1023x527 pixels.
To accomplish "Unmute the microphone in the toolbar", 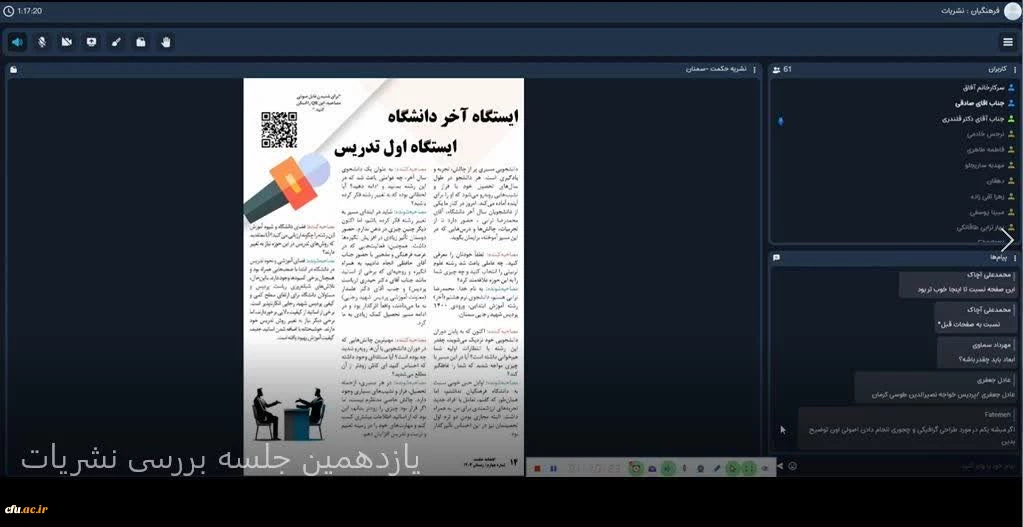I will point(42,42).
